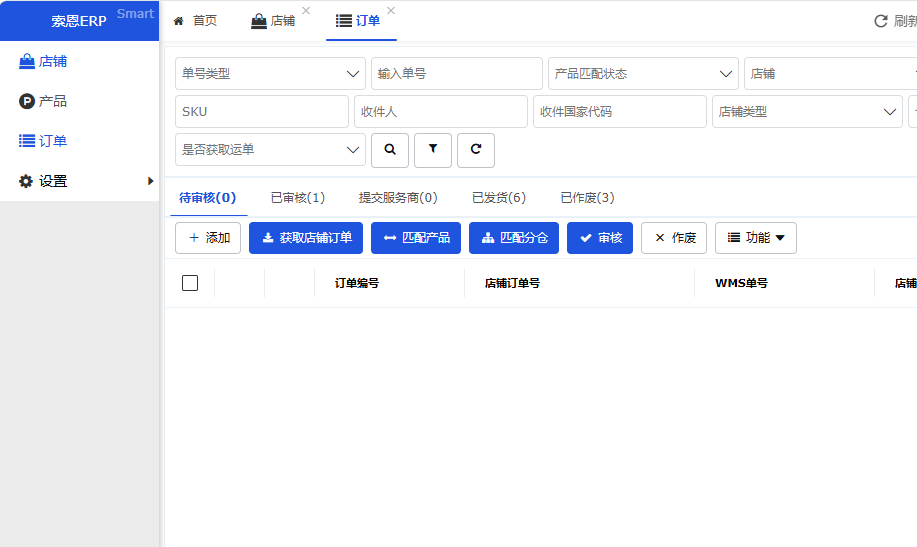Click the 输入单号 input field
Viewport: 917px width, 547px height.
click(x=457, y=74)
